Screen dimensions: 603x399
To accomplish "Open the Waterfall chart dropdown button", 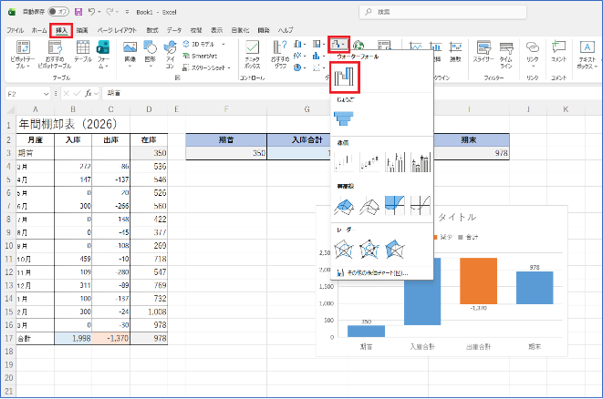I will pyautogui.click(x=339, y=44).
